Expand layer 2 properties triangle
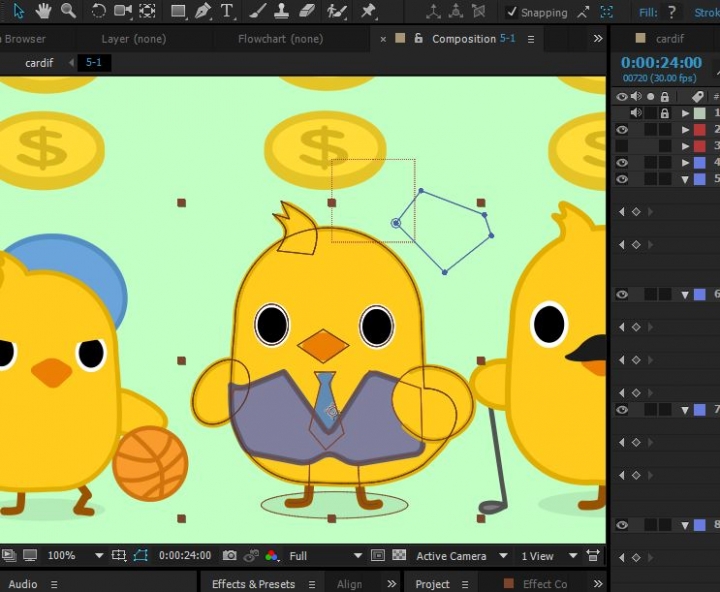Viewport: 720px width, 592px height. point(686,130)
